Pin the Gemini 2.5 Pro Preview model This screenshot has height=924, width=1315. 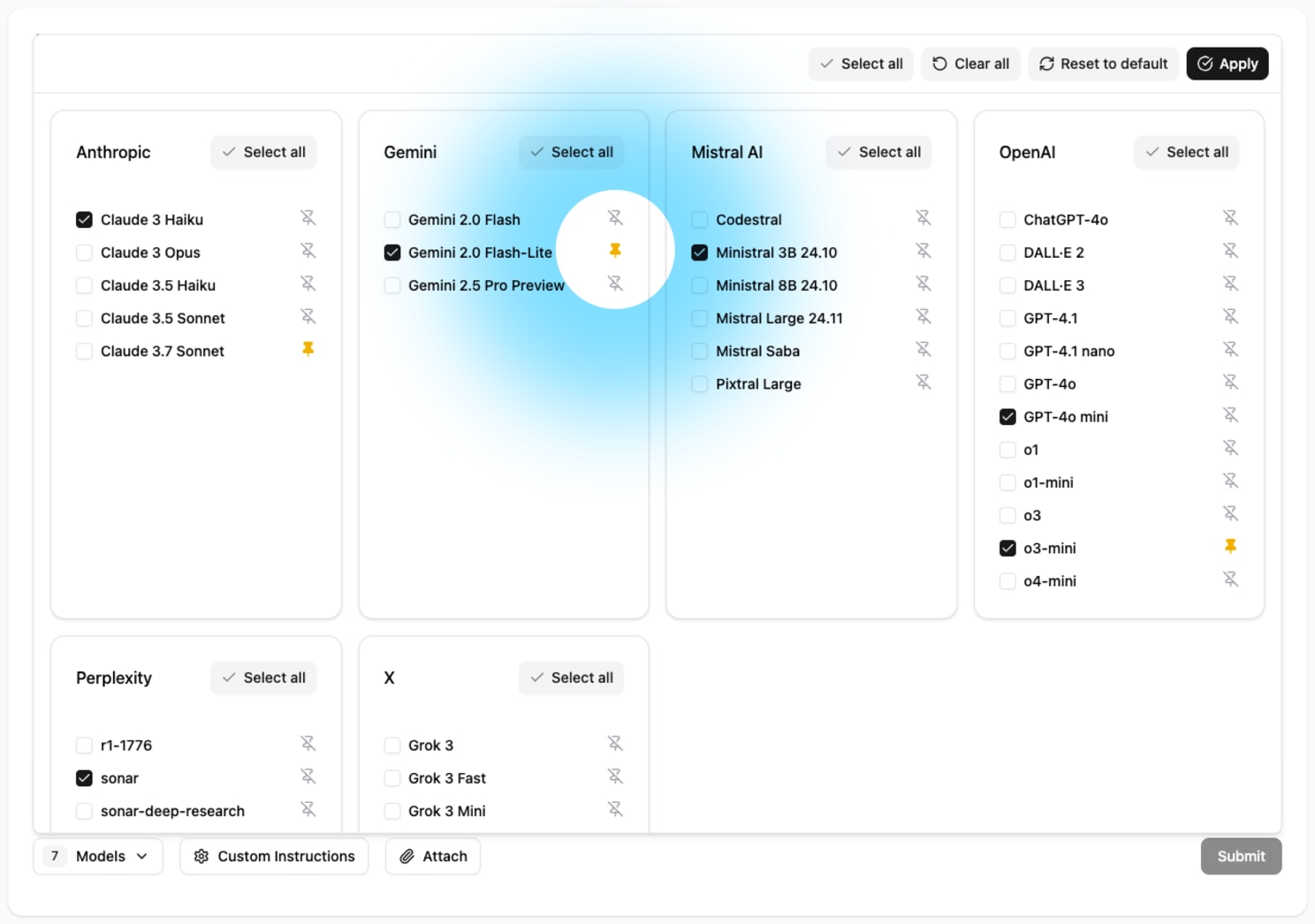(x=615, y=284)
